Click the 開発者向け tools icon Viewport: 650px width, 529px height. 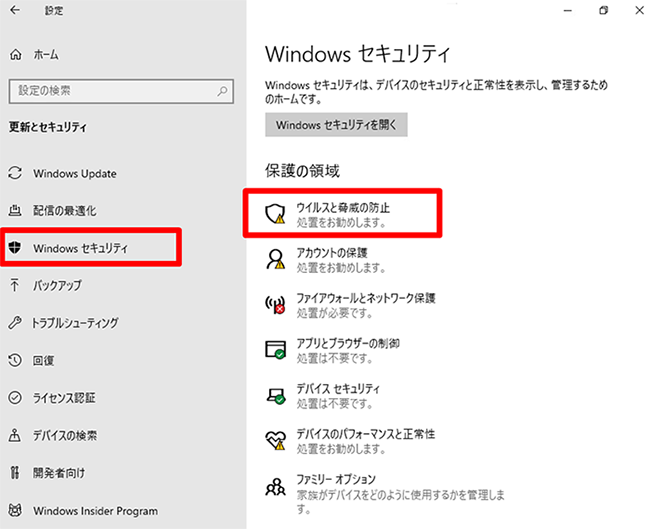point(15,472)
